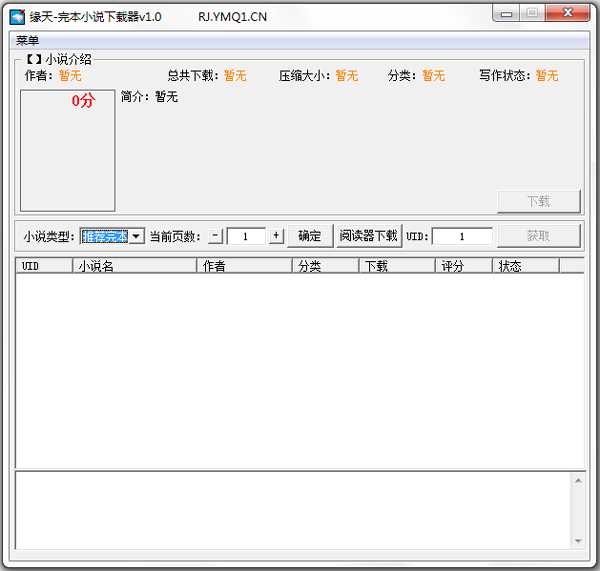This screenshot has width=600, height=571.
Task: Click the 暂无 value beside 写作状态
Action: pos(547,75)
